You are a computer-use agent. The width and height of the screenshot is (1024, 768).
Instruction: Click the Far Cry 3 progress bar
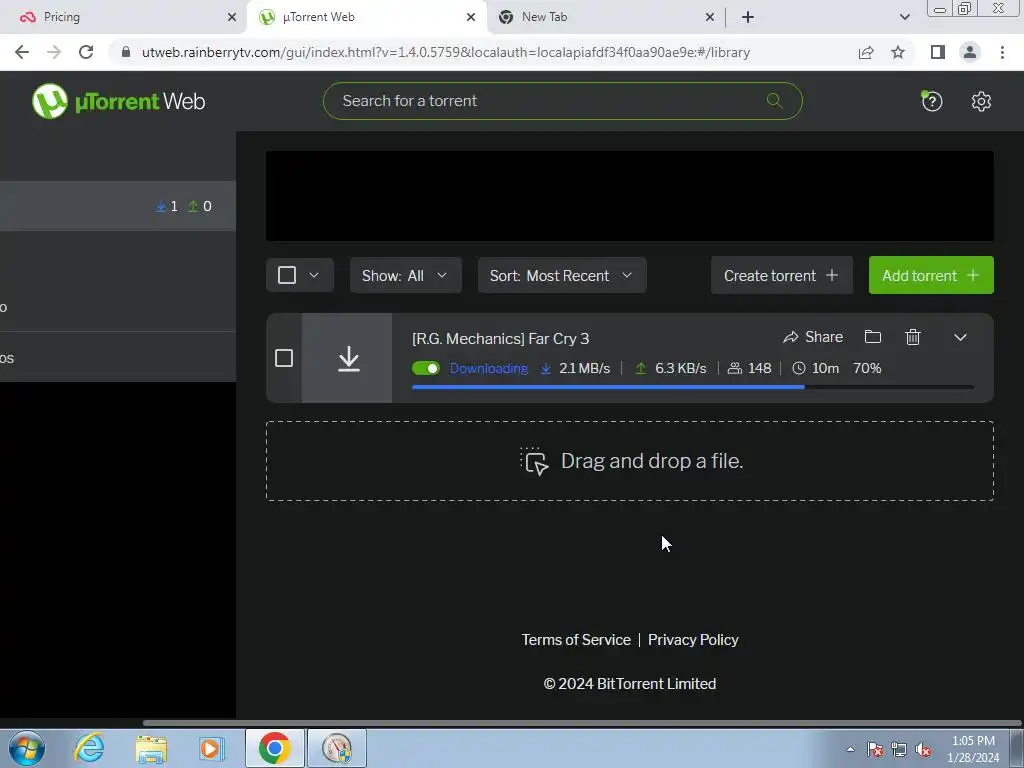click(x=693, y=387)
